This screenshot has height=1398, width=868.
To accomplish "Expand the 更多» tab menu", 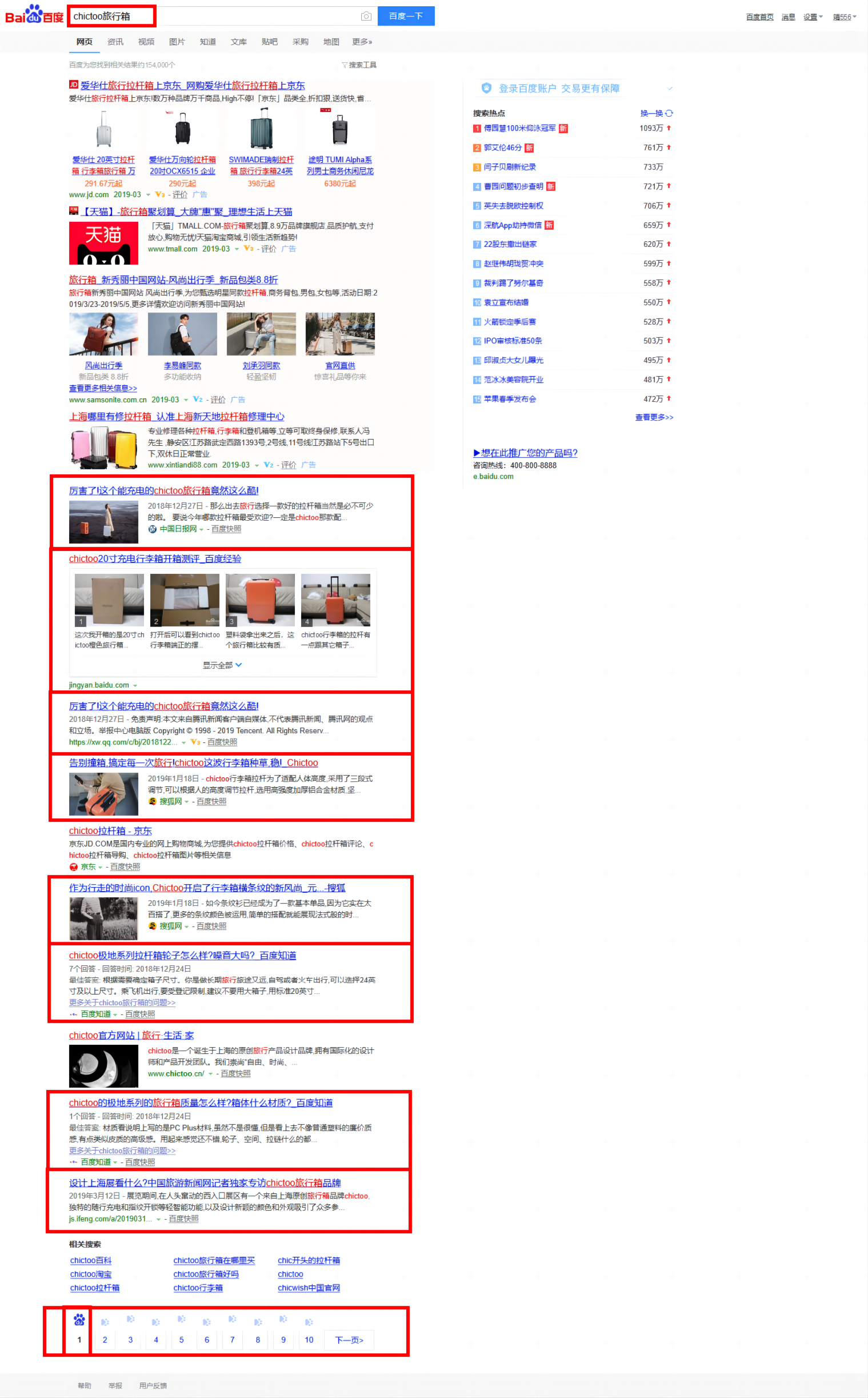I will point(362,42).
